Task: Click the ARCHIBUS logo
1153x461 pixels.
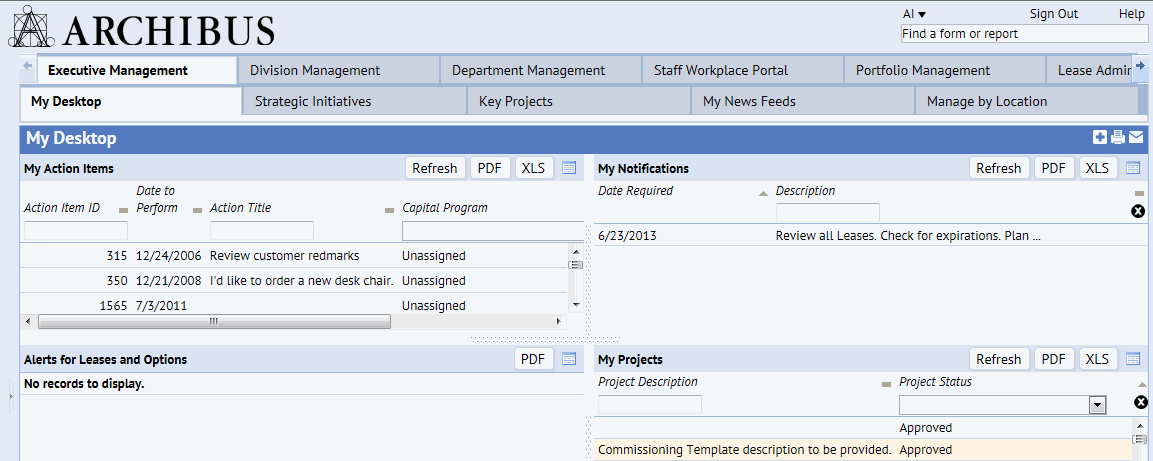Action: (141, 28)
